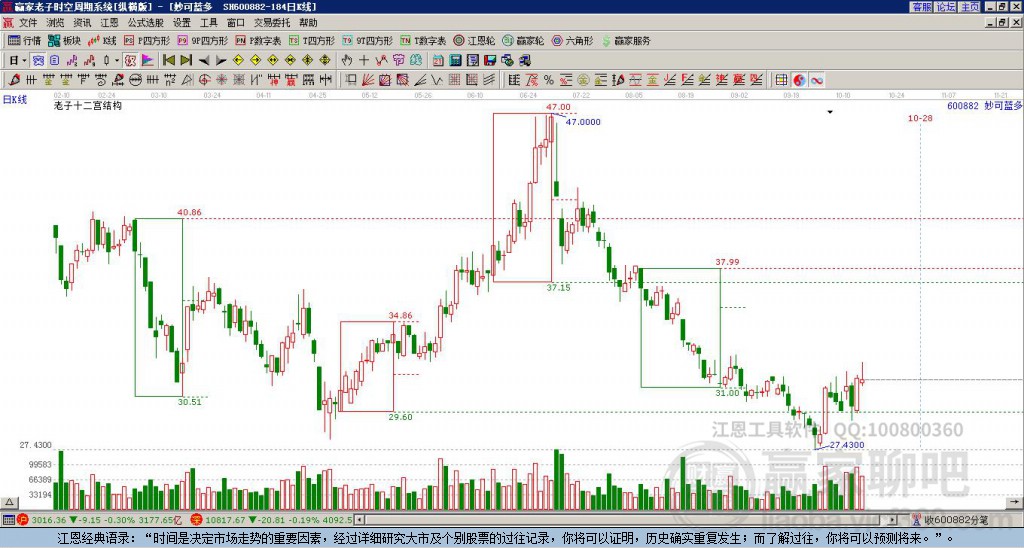Open the calendar icon in toolbar
The image size is (1024, 548).
click(x=438, y=61)
